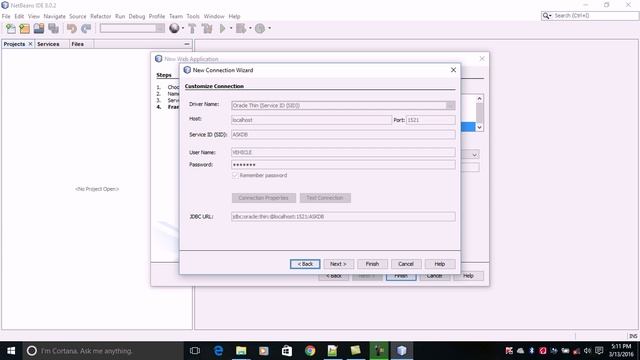Open File Explorer from taskbar
Image resolution: width=640 pixels, height=360 pixels.
(241, 351)
